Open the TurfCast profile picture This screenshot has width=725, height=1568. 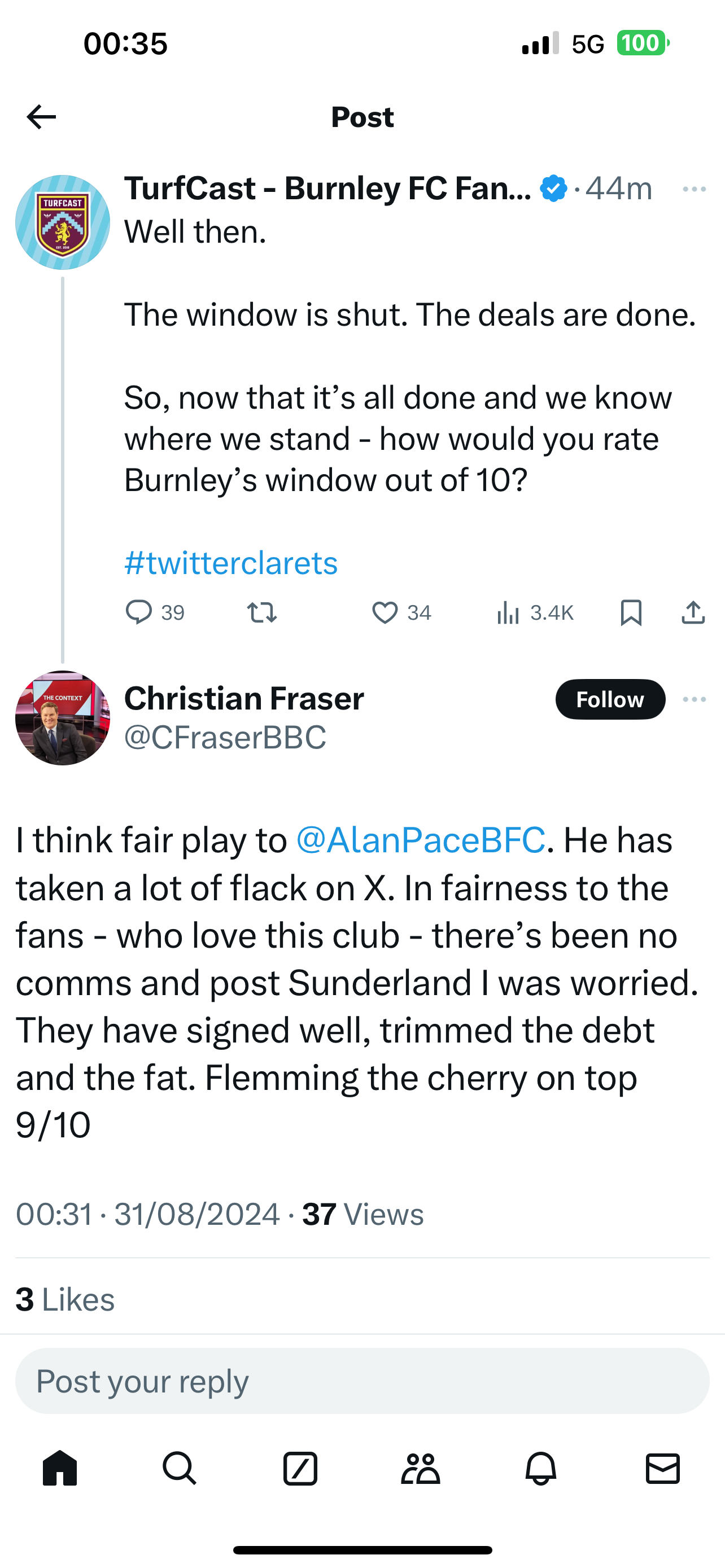(63, 222)
